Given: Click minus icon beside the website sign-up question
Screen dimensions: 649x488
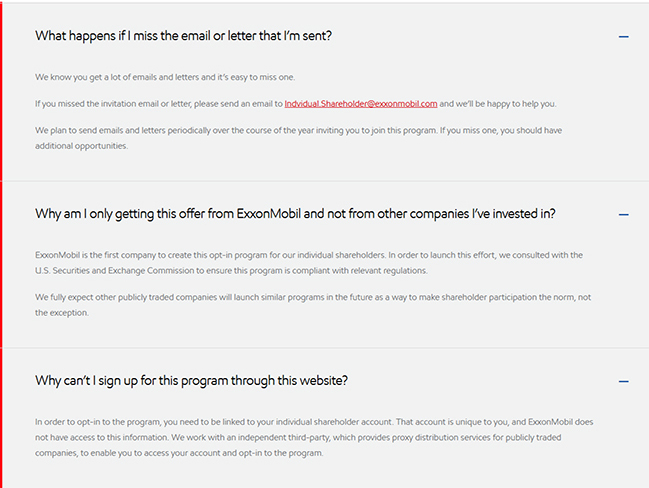Looking at the screenshot, I should pos(624,381).
